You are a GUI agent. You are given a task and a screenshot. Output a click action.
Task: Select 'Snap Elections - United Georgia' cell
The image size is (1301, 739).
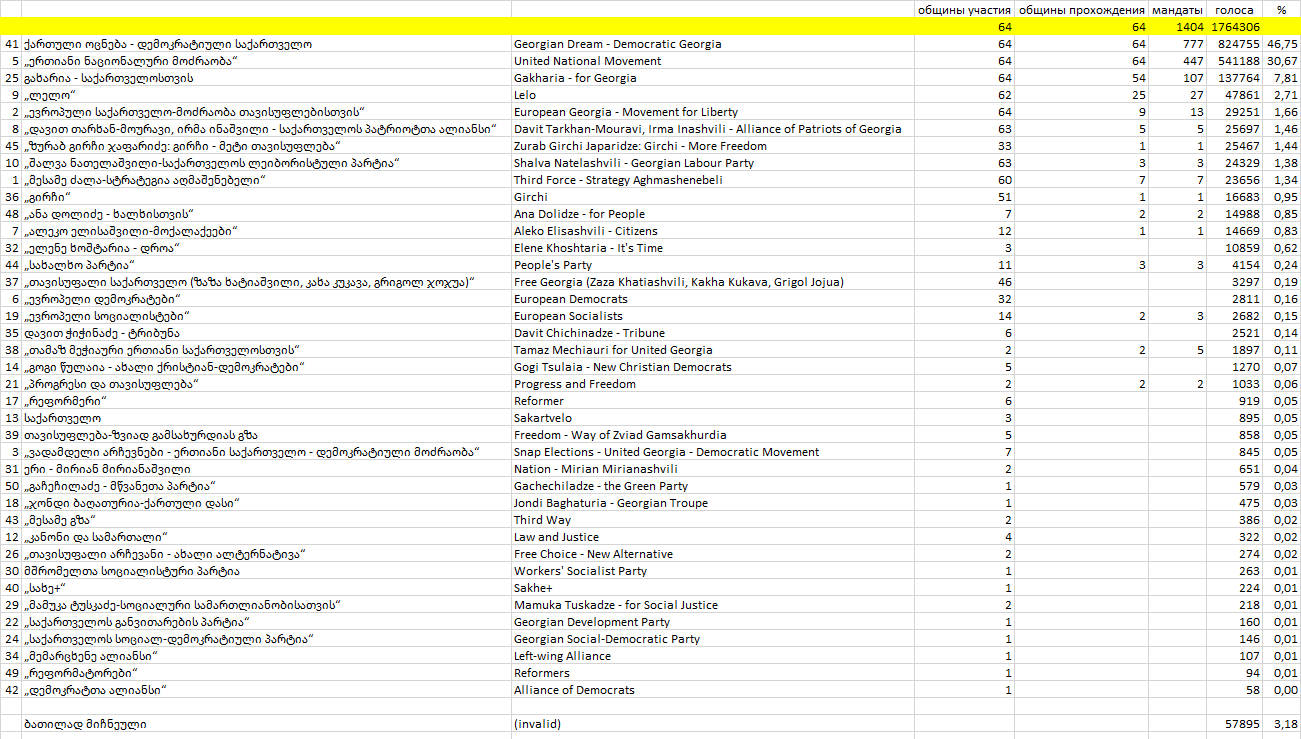pos(713,452)
